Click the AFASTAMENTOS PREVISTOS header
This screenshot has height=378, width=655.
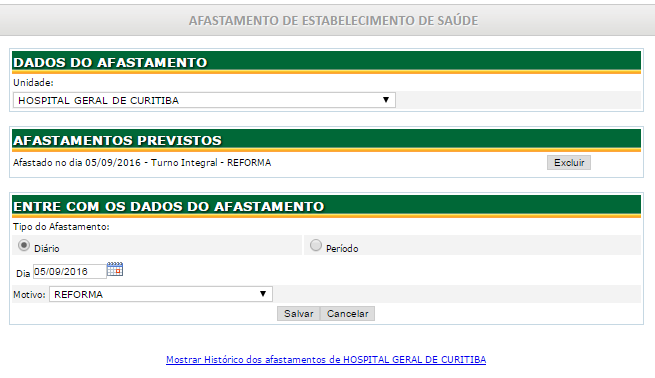pyautogui.click(x=326, y=140)
